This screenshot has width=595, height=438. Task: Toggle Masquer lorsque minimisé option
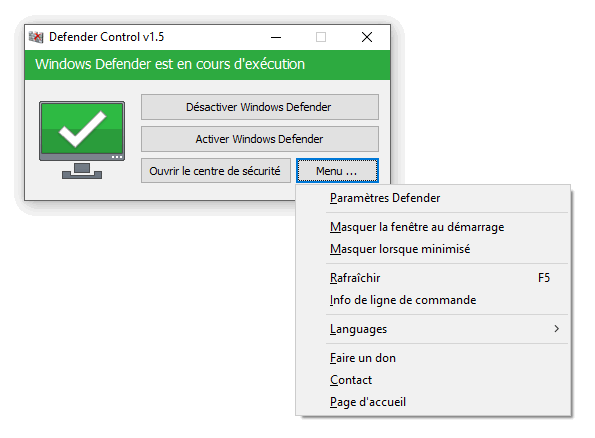coord(433,249)
